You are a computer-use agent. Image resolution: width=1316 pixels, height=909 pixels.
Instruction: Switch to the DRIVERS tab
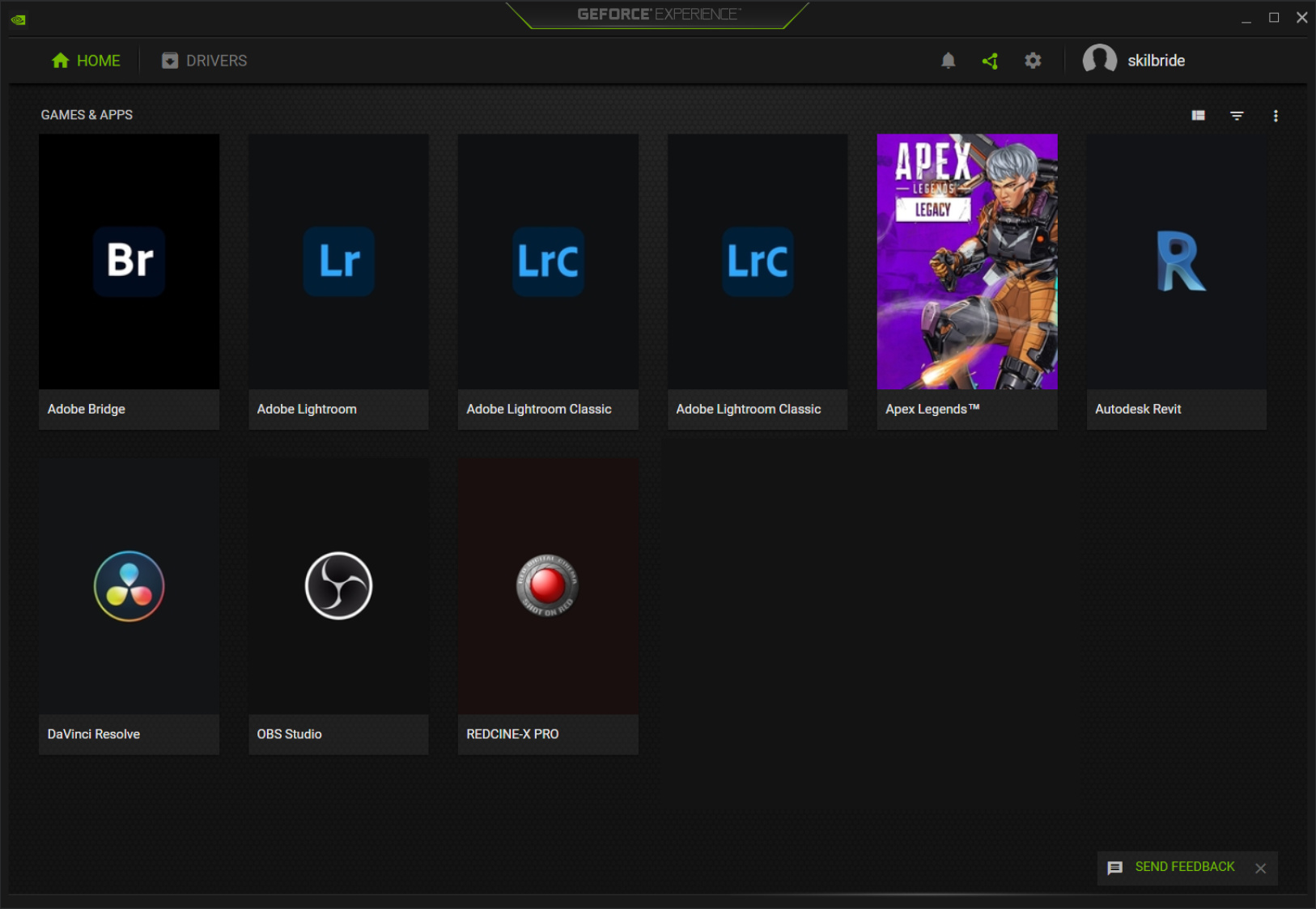(204, 61)
